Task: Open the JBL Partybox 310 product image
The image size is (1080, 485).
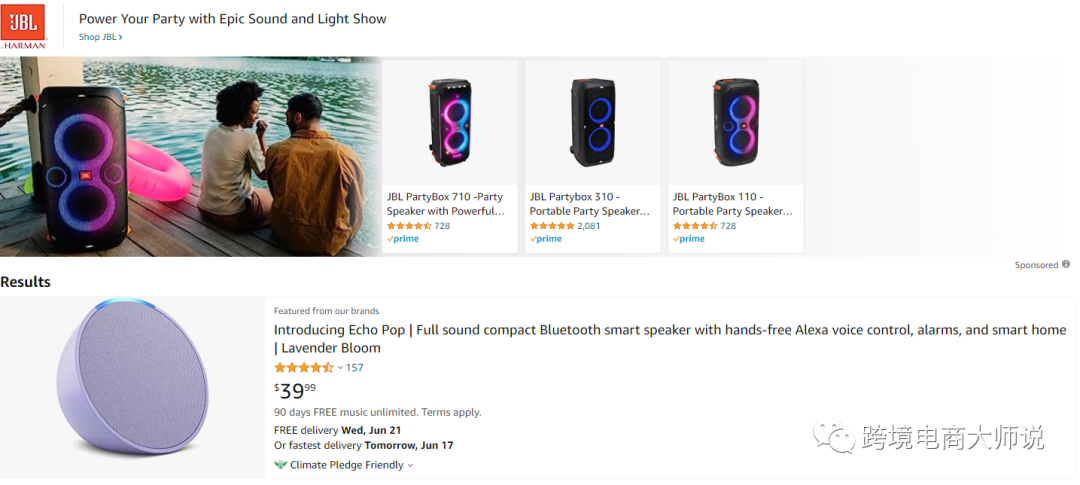Action: pos(593,122)
